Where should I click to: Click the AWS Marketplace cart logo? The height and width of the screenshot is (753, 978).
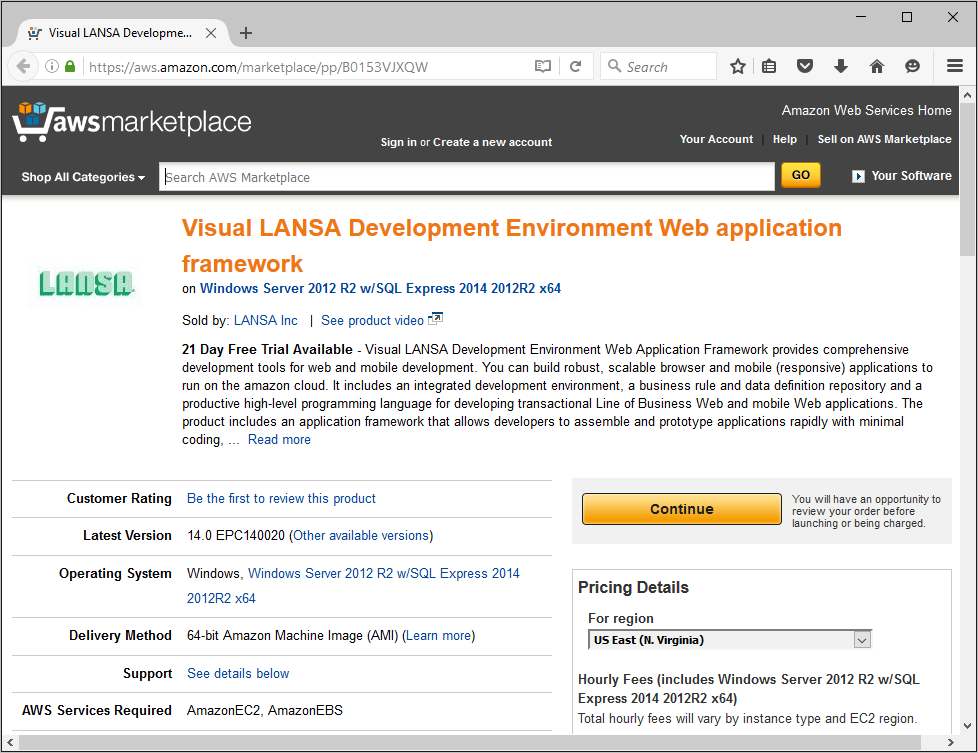(x=132, y=122)
